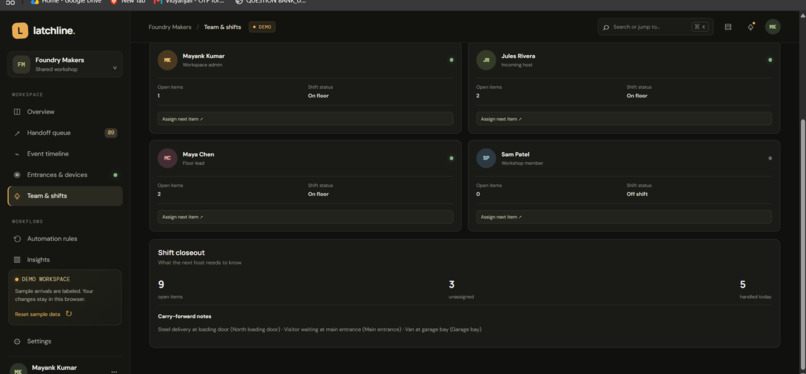
Task: Select the Event timeline icon
Action: 17,154
